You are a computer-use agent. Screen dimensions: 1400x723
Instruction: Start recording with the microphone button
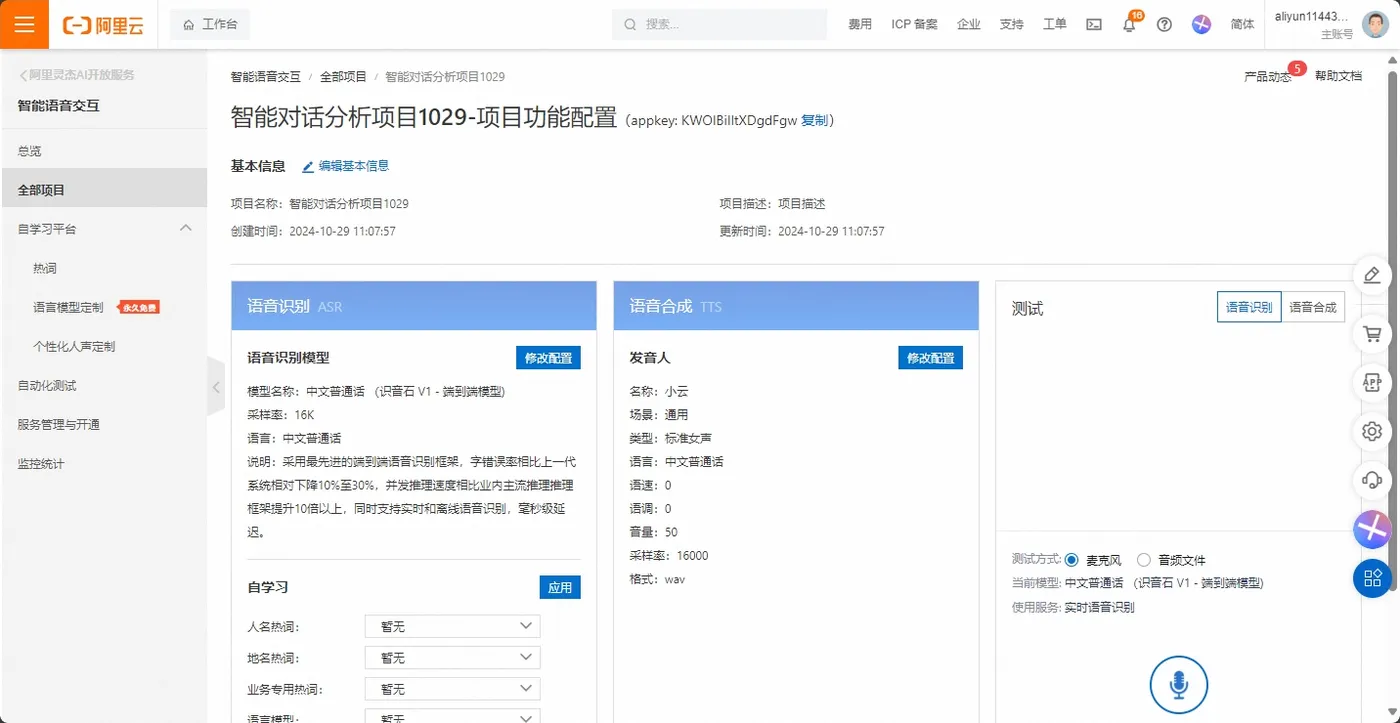click(1179, 685)
